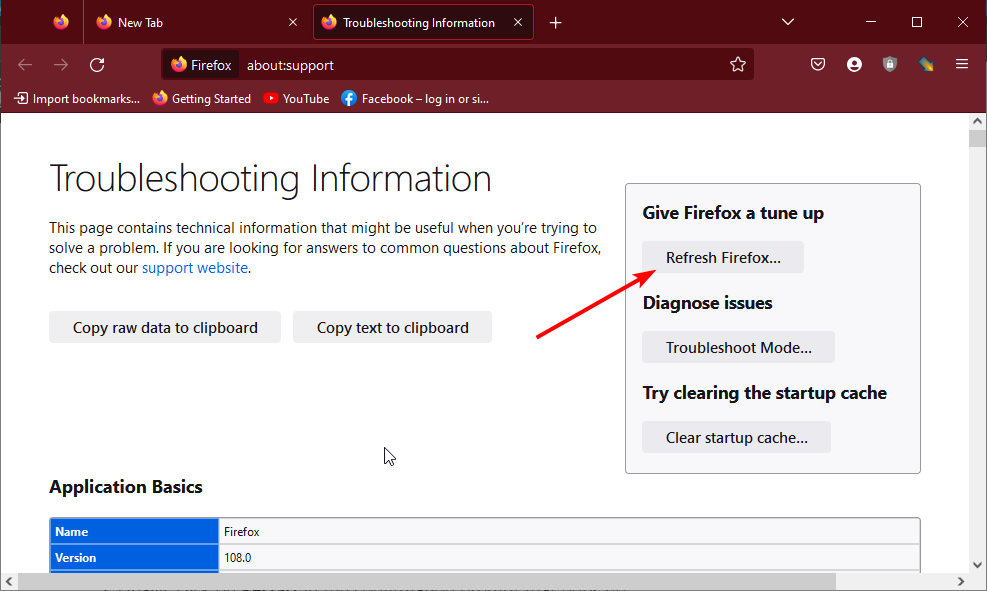Select the Troubleshooting Information tab
Viewport: 987px width, 591px height.
point(423,23)
